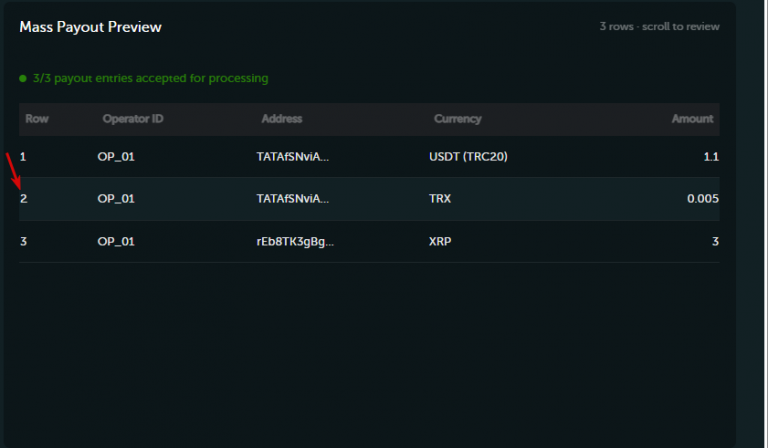768x448 pixels.
Task: Sort by Operator ID column header
Action: (133, 119)
